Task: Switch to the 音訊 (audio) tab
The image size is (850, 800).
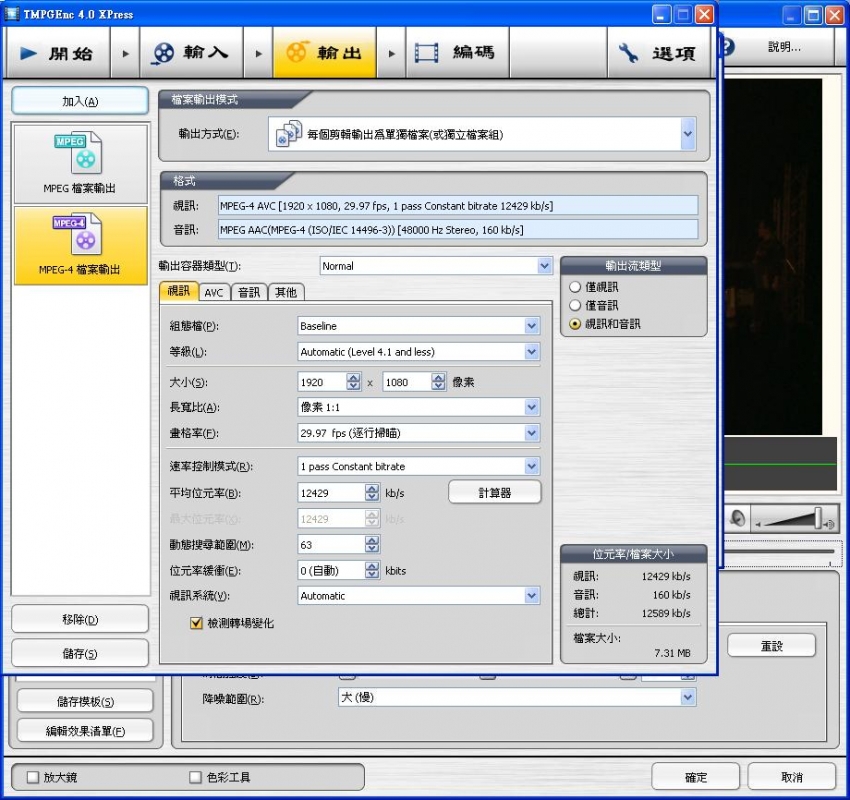Action: 249,292
